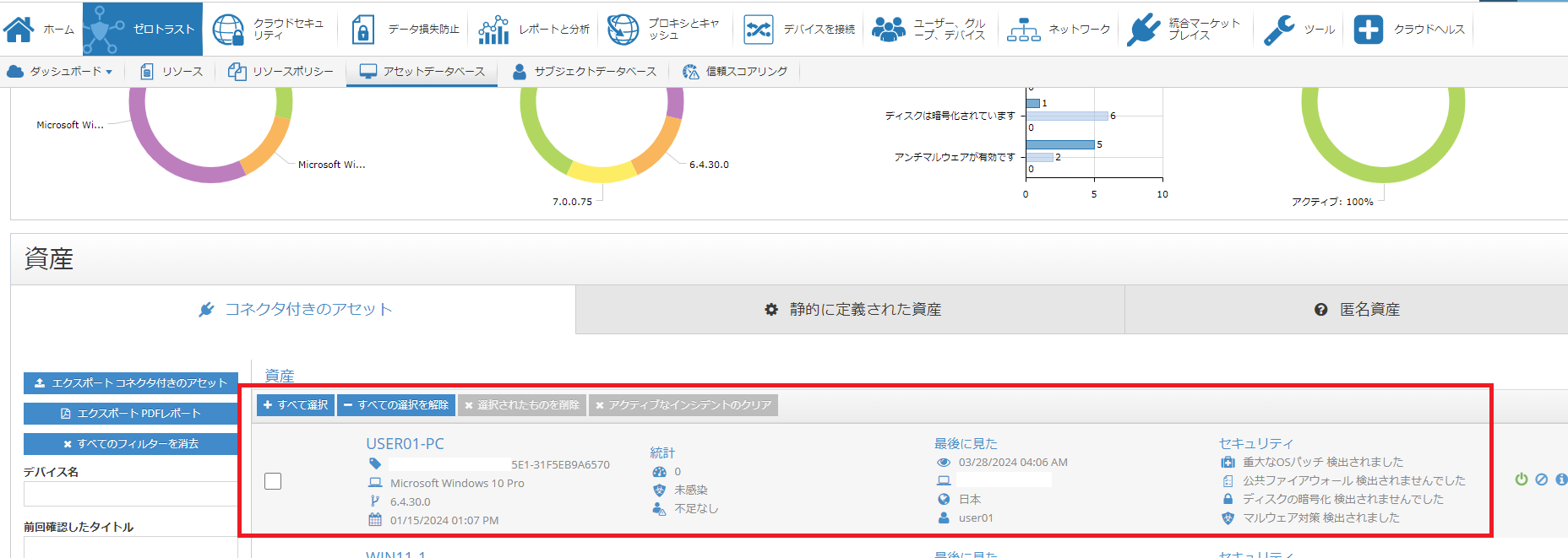The height and width of the screenshot is (558, 1568).
Task: Click the house icon for ホーム
Action: [19, 29]
